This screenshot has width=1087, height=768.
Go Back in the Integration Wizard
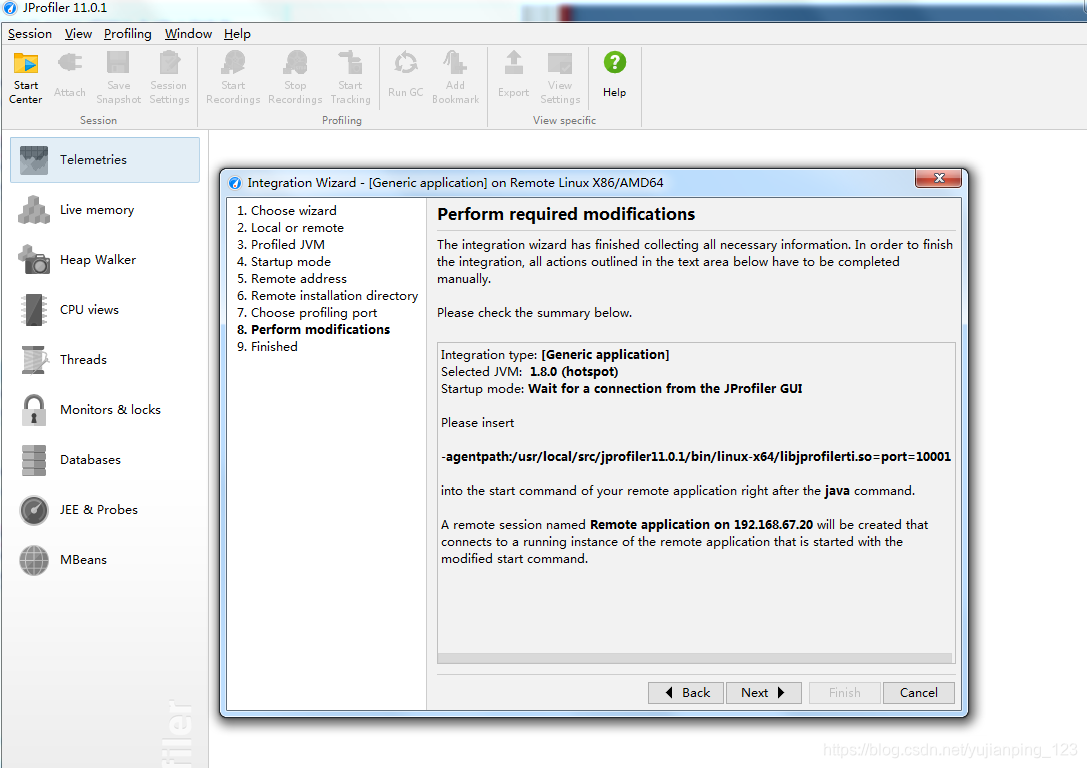pos(686,692)
